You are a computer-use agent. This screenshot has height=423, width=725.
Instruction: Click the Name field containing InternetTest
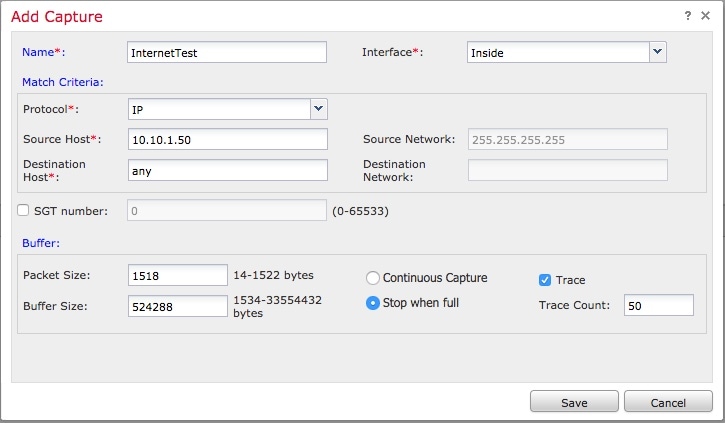[x=227, y=52]
